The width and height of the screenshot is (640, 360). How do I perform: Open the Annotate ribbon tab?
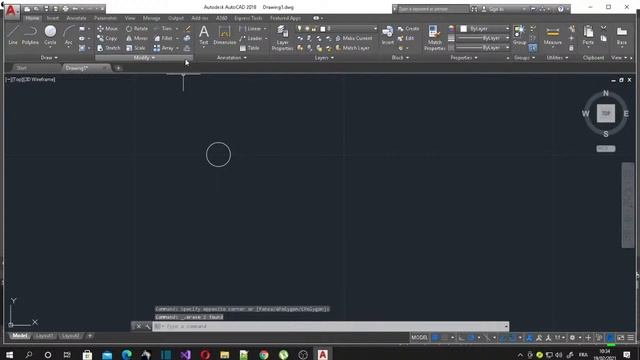76,18
